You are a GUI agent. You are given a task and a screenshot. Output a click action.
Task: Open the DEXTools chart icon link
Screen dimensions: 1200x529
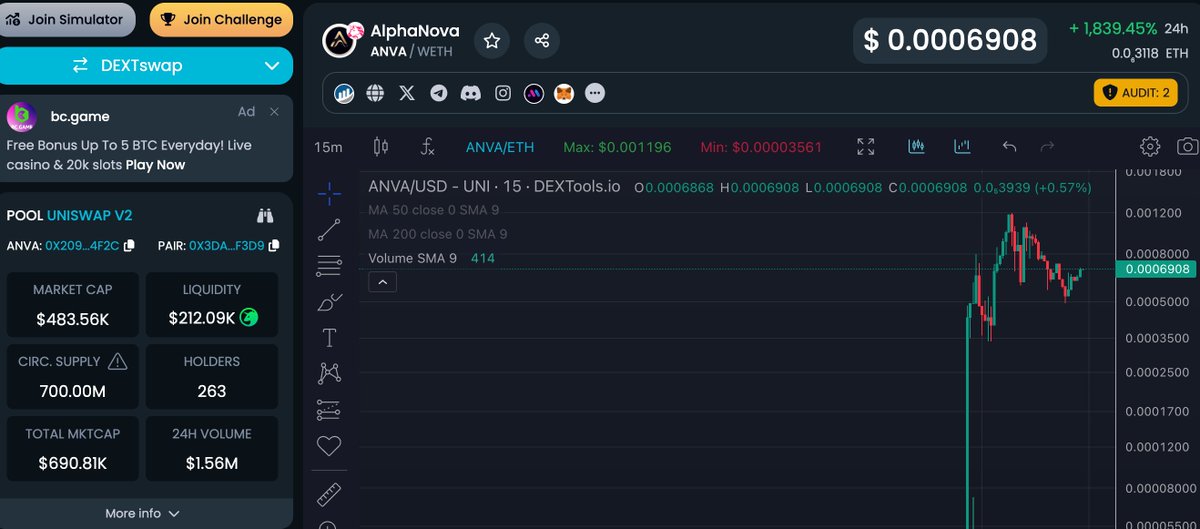(x=345, y=93)
